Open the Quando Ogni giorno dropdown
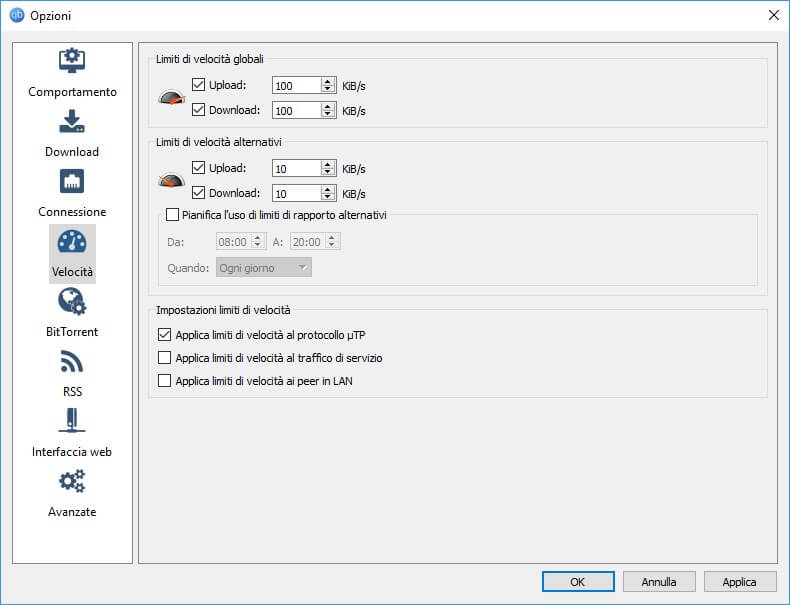 (264, 267)
